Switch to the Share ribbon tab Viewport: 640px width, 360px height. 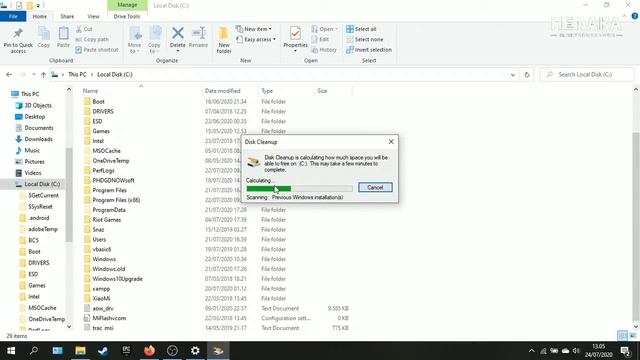coord(67,16)
